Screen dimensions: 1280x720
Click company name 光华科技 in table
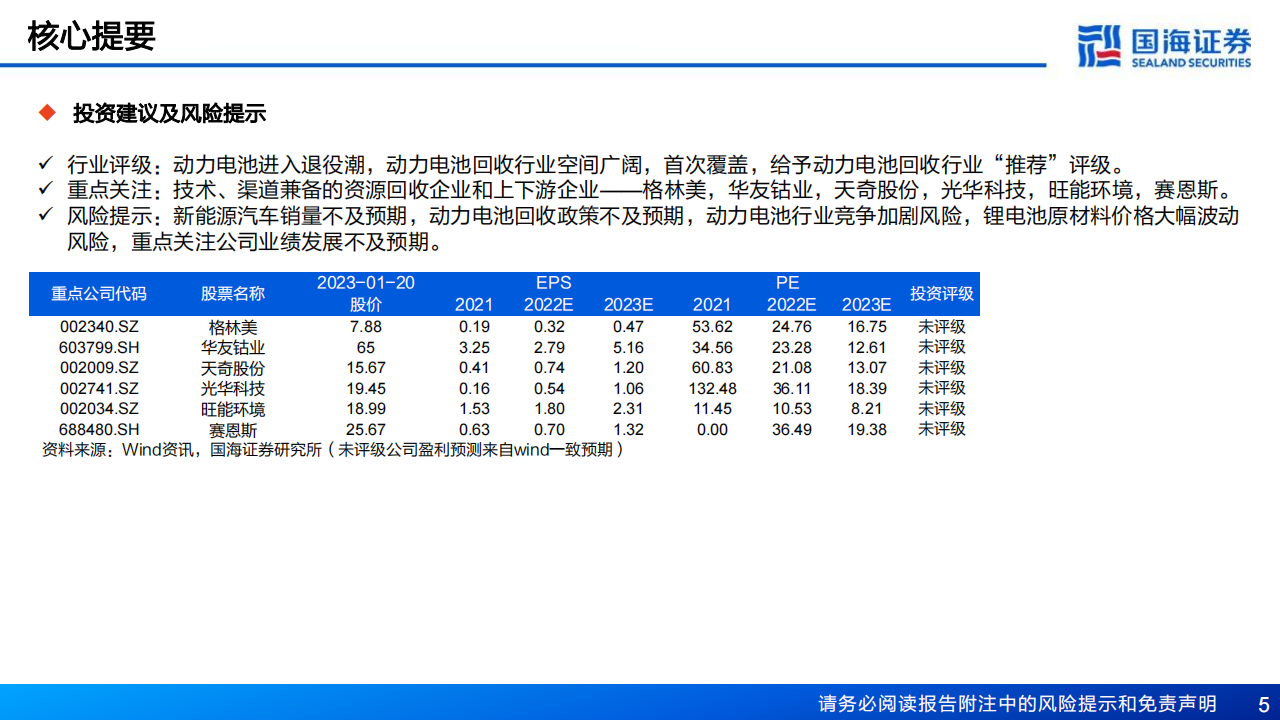pyautogui.click(x=233, y=388)
